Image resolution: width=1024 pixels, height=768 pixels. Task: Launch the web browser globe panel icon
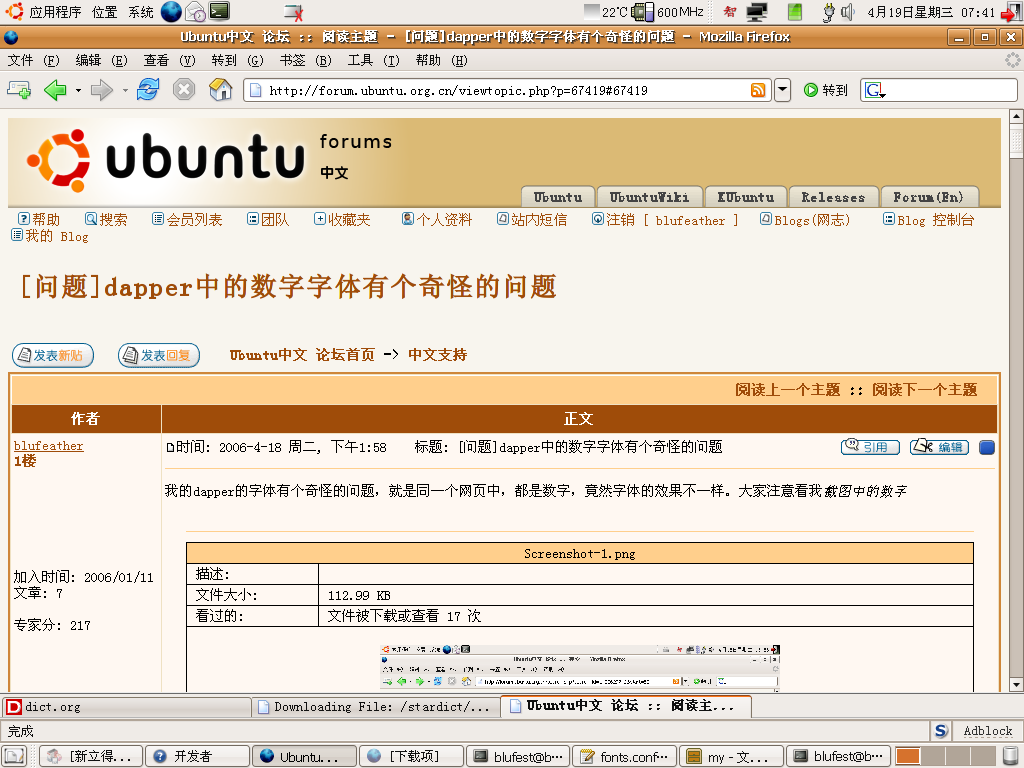pyautogui.click(x=171, y=11)
